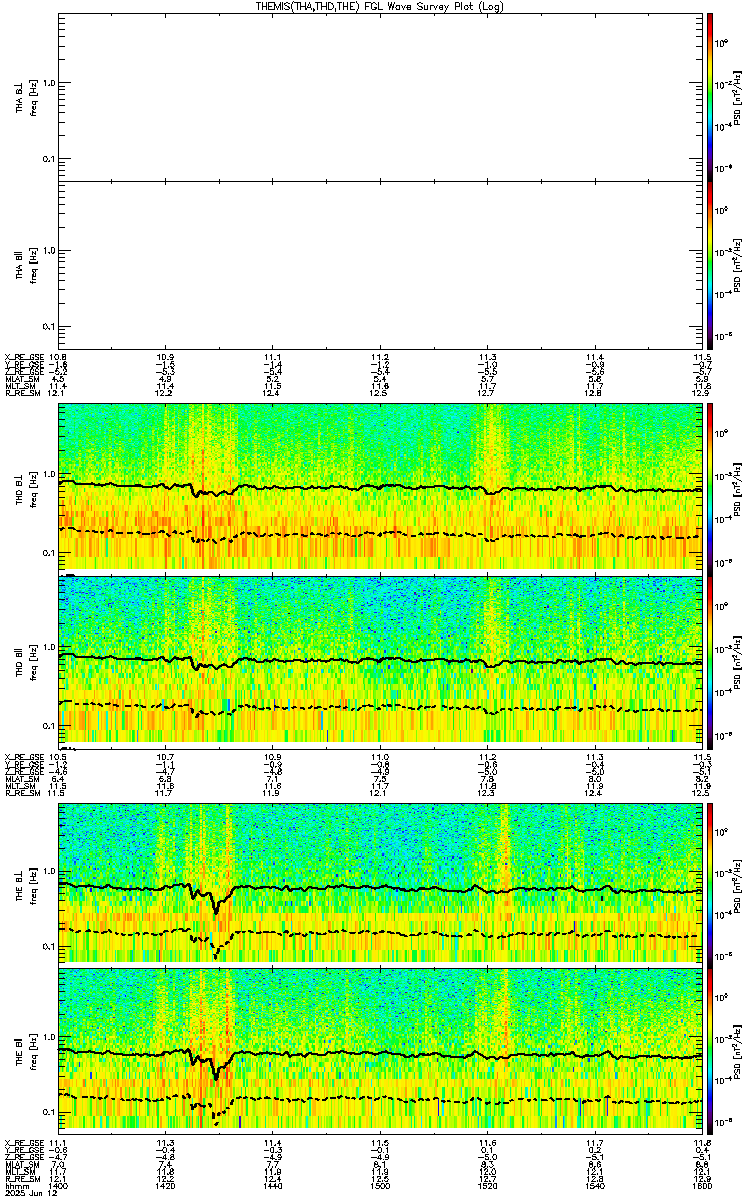750x1200 pixels.
Task: Select the empty THA B-parallel panel
Action: [x=380, y=265]
